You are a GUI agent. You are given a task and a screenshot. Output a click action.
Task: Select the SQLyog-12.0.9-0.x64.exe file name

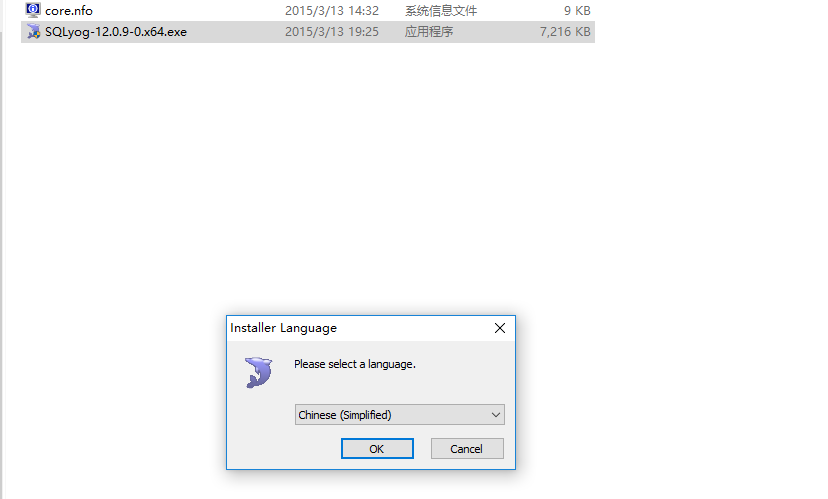pos(116,32)
